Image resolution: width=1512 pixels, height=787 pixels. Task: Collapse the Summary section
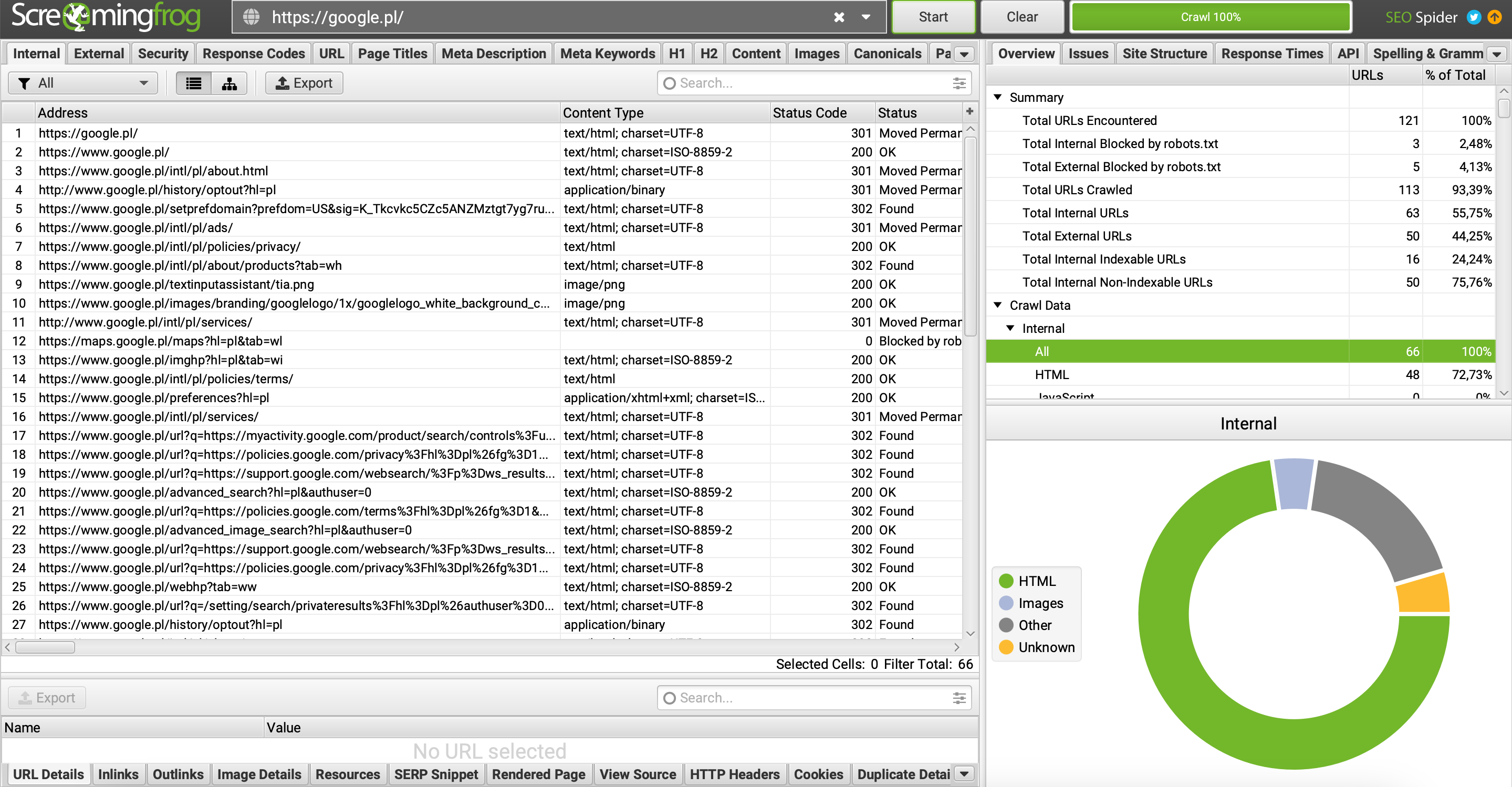coord(997,97)
